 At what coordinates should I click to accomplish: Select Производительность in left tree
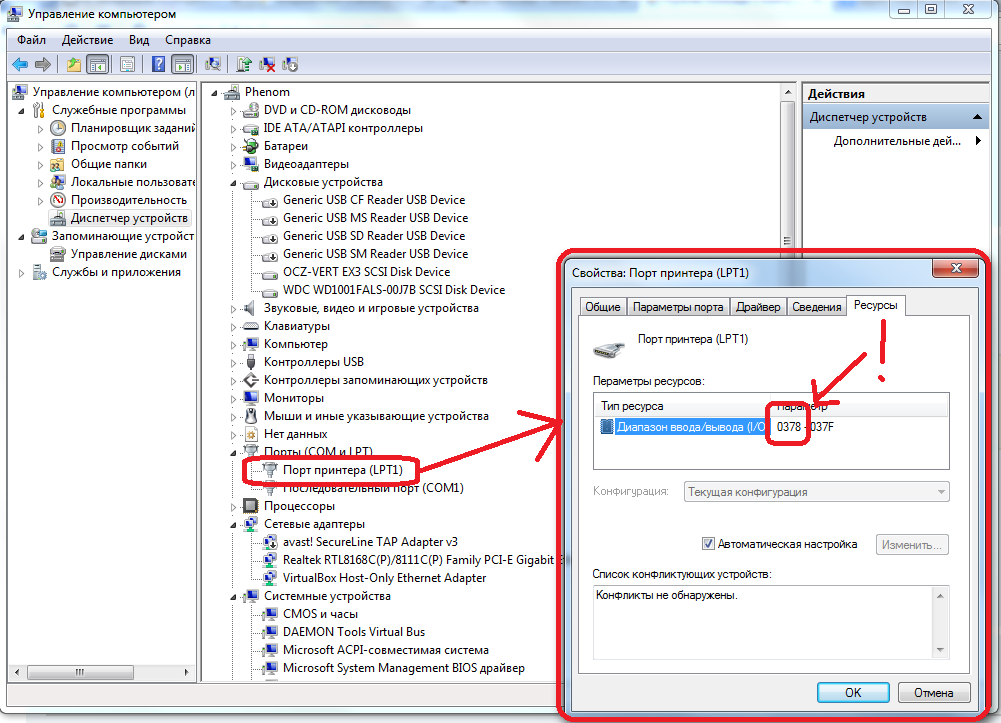[x=129, y=200]
